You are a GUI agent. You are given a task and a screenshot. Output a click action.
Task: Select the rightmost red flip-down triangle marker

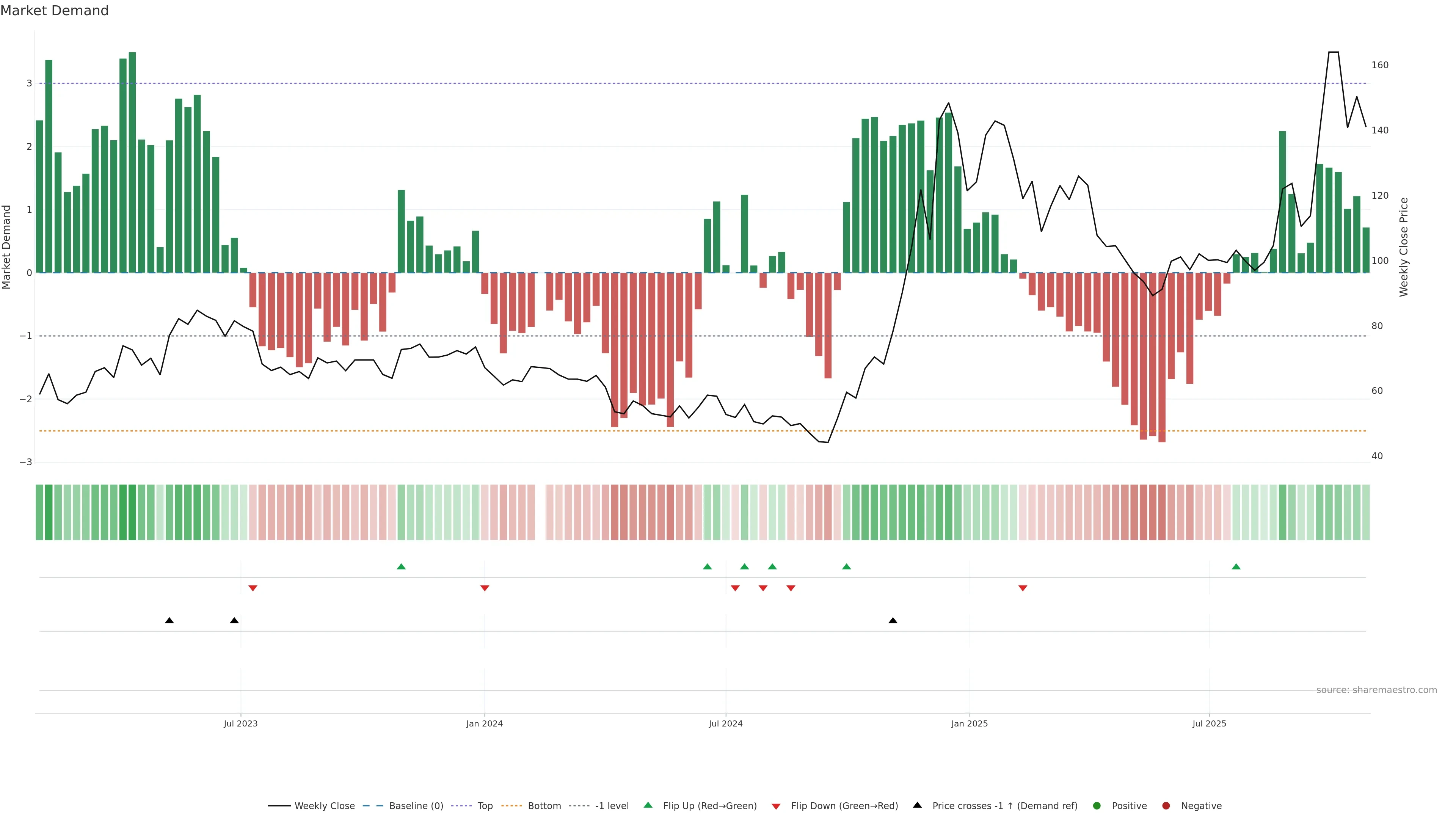[1023, 588]
